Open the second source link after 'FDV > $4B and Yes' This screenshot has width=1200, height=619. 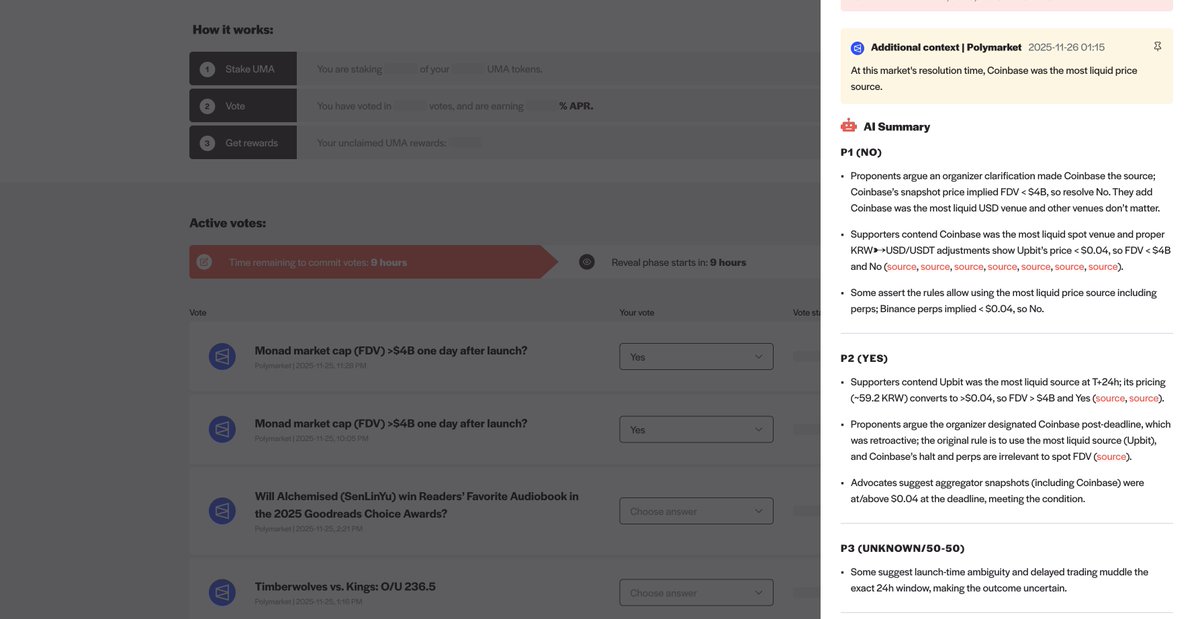(1144, 398)
